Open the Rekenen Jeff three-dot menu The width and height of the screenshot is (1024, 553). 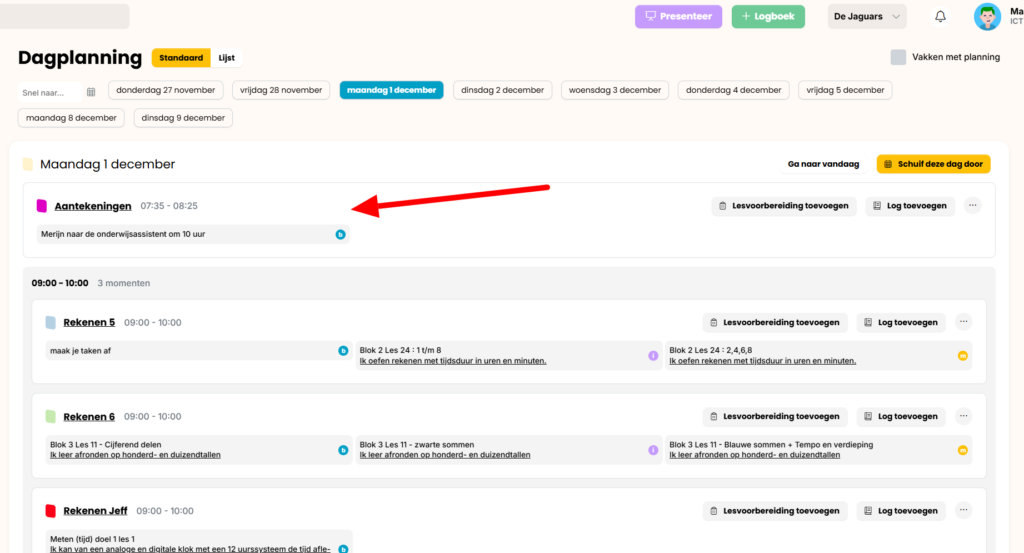tap(963, 510)
